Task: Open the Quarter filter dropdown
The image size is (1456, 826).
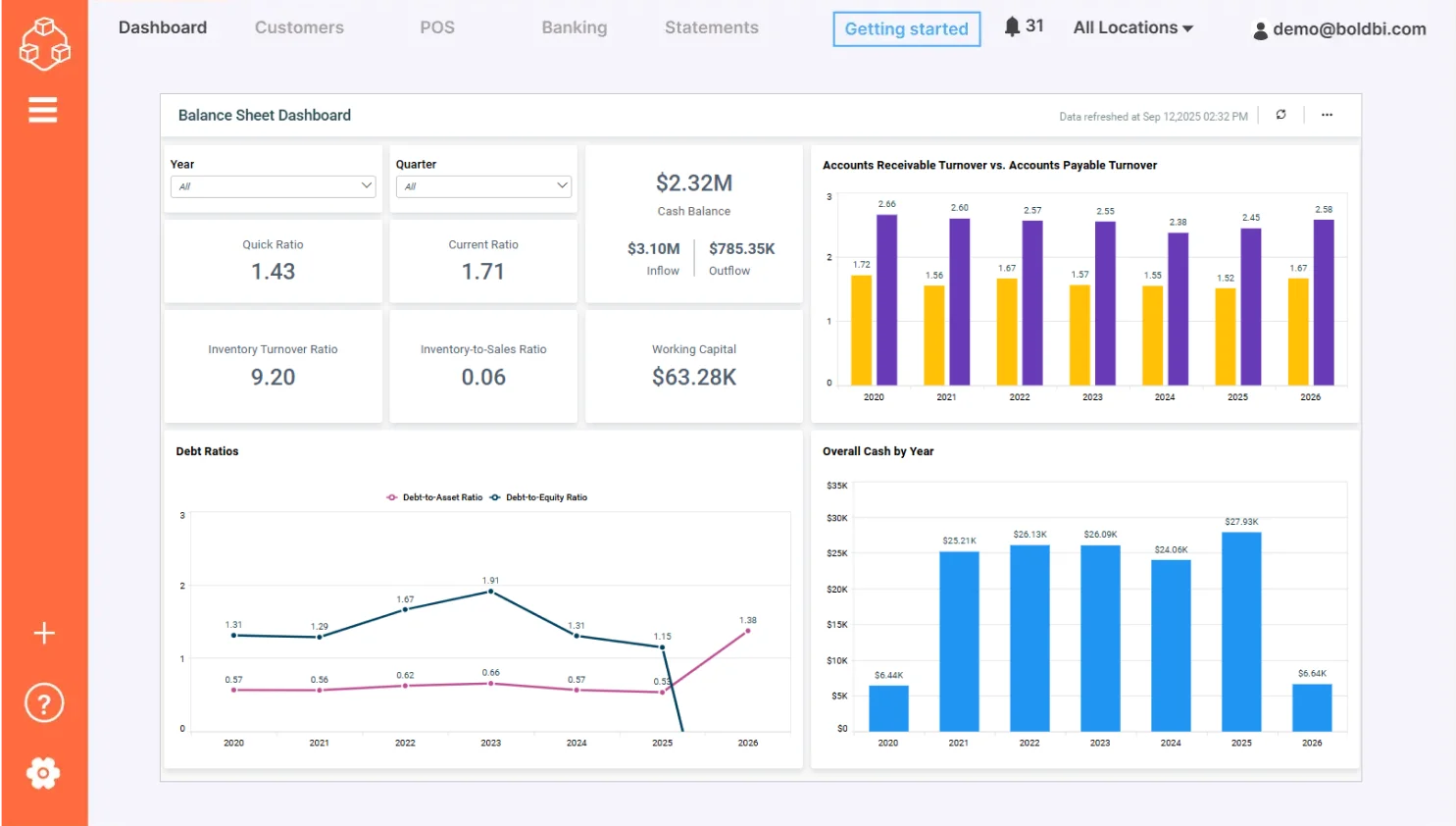Action: pyautogui.click(x=483, y=185)
